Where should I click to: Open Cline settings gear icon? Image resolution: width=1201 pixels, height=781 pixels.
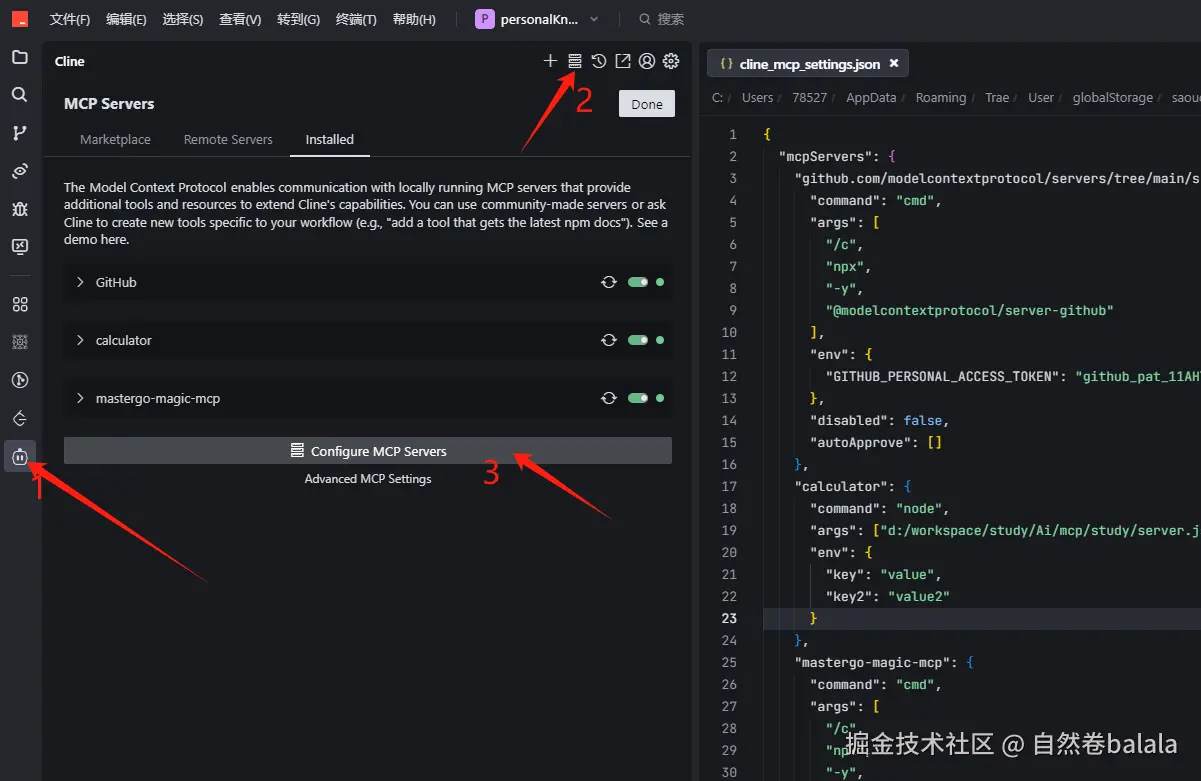coord(671,61)
